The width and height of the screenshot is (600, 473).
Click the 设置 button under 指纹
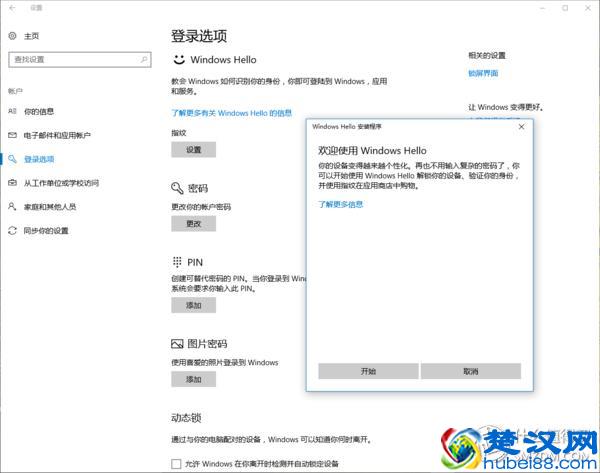tap(194, 150)
